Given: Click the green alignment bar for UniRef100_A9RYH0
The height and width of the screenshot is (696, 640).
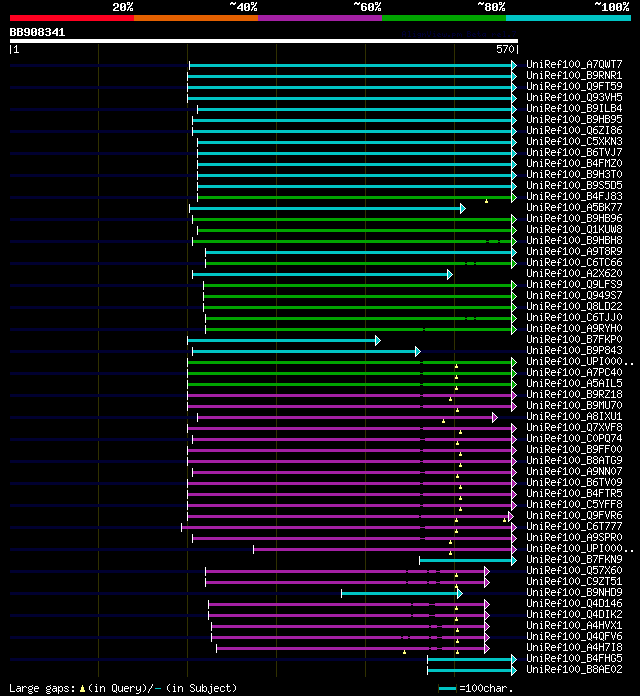Looking at the screenshot, I should [x=360, y=329].
